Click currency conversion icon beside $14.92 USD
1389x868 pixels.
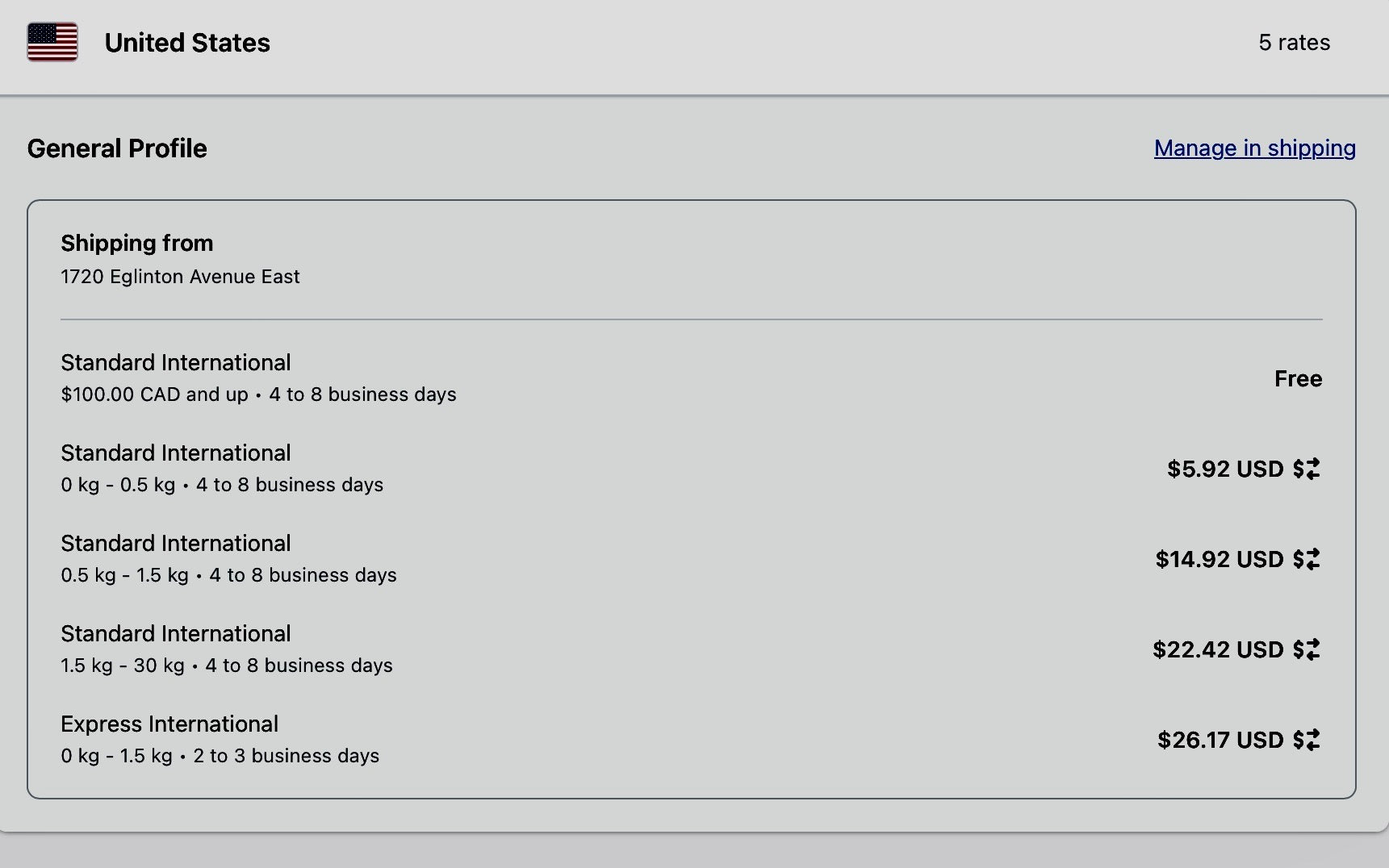(1307, 559)
